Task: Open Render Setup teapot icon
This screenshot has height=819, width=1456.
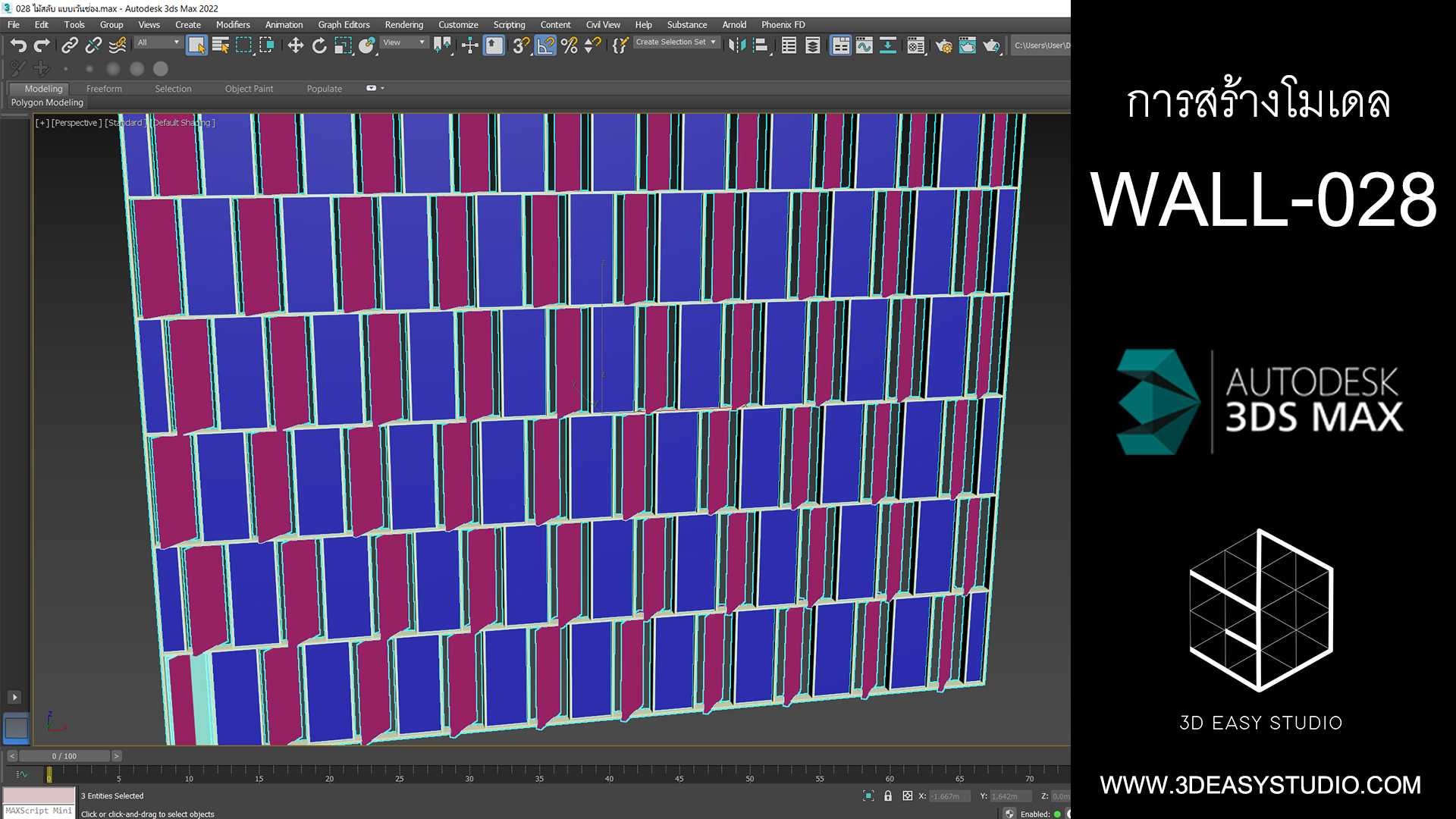Action: [x=943, y=45]
